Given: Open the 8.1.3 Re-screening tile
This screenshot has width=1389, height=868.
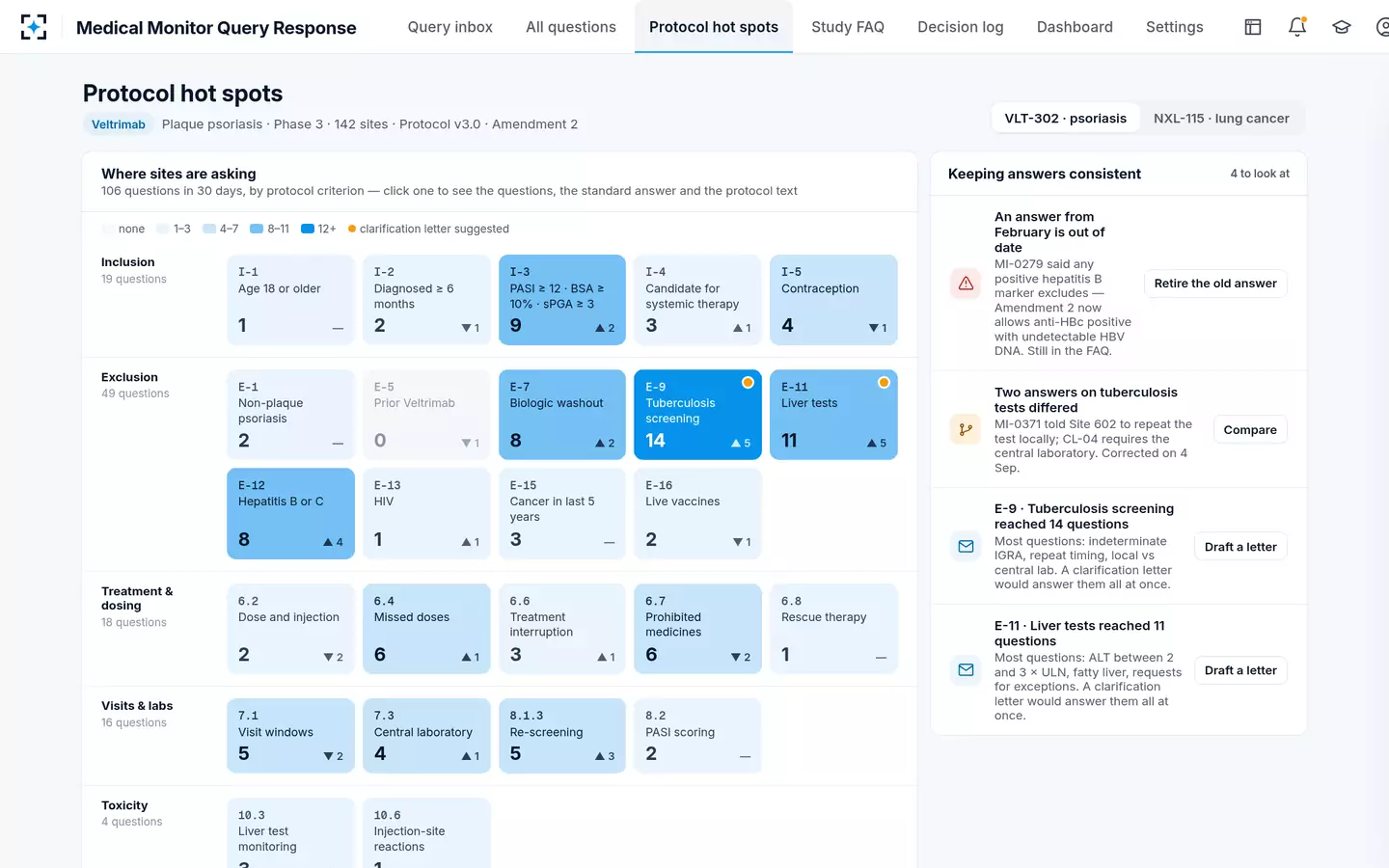Looking at the screenshot, I should (x=562, y=736).
